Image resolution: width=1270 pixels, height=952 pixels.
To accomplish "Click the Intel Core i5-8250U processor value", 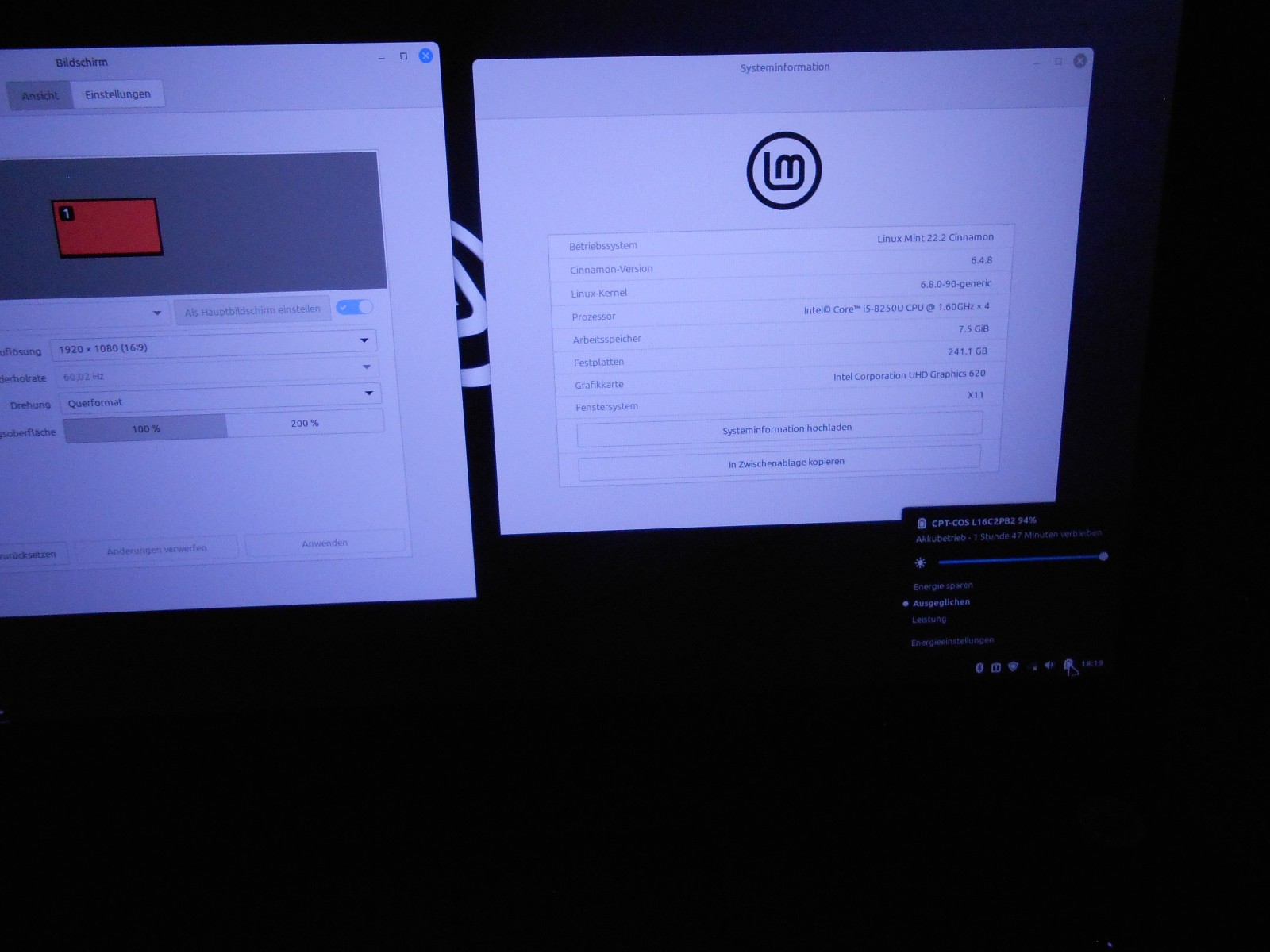I will point(896,308).
